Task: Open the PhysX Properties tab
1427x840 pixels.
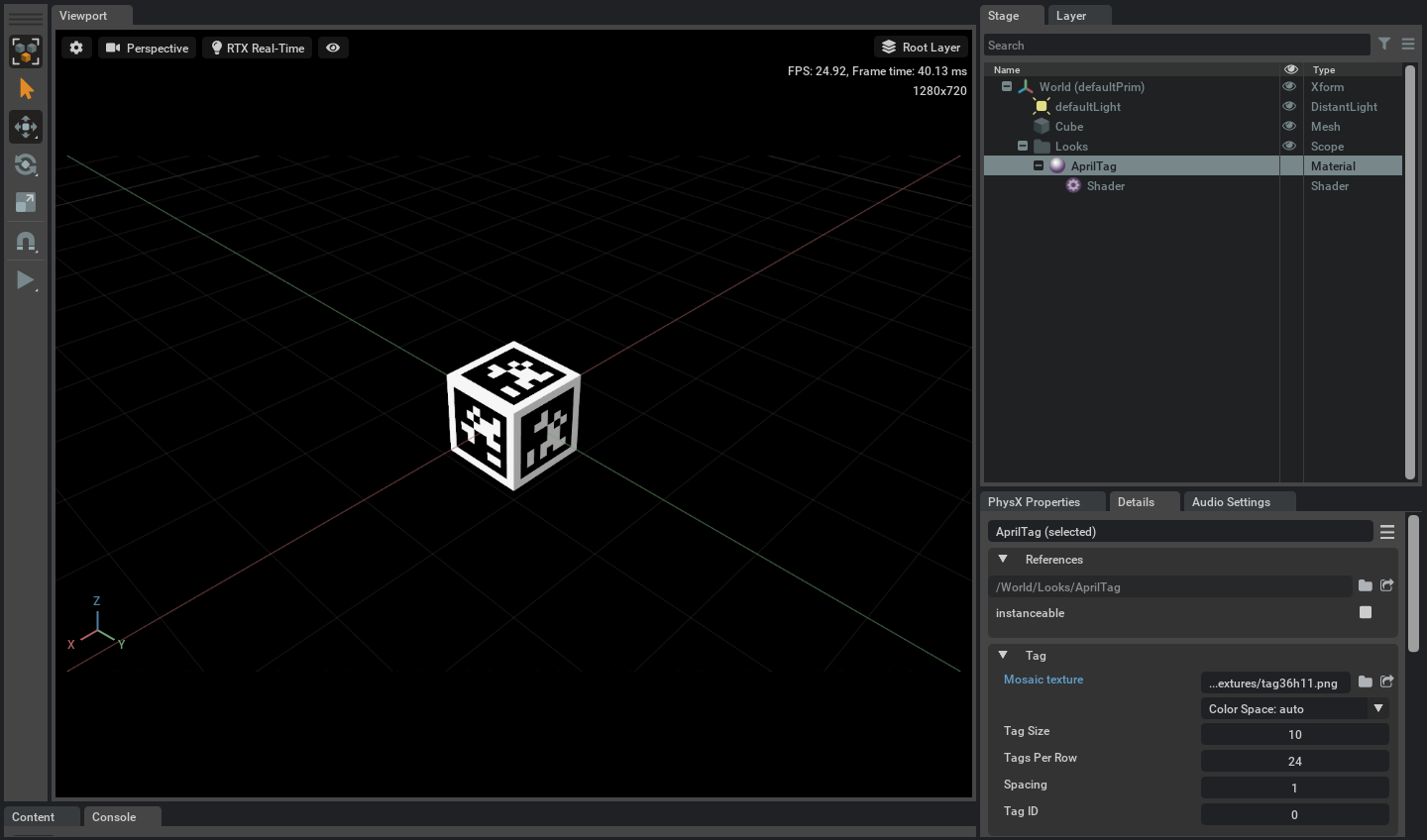Action: click(1034, 502)
